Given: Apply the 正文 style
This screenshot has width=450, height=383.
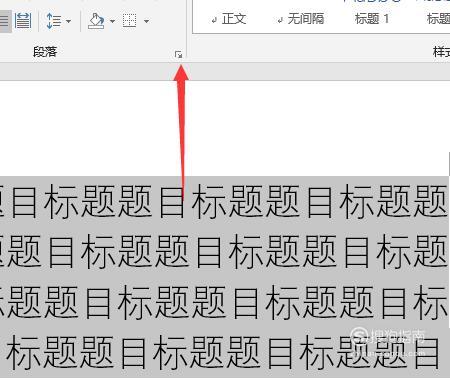Looking at the screenshot, I should tap(229, 19).
